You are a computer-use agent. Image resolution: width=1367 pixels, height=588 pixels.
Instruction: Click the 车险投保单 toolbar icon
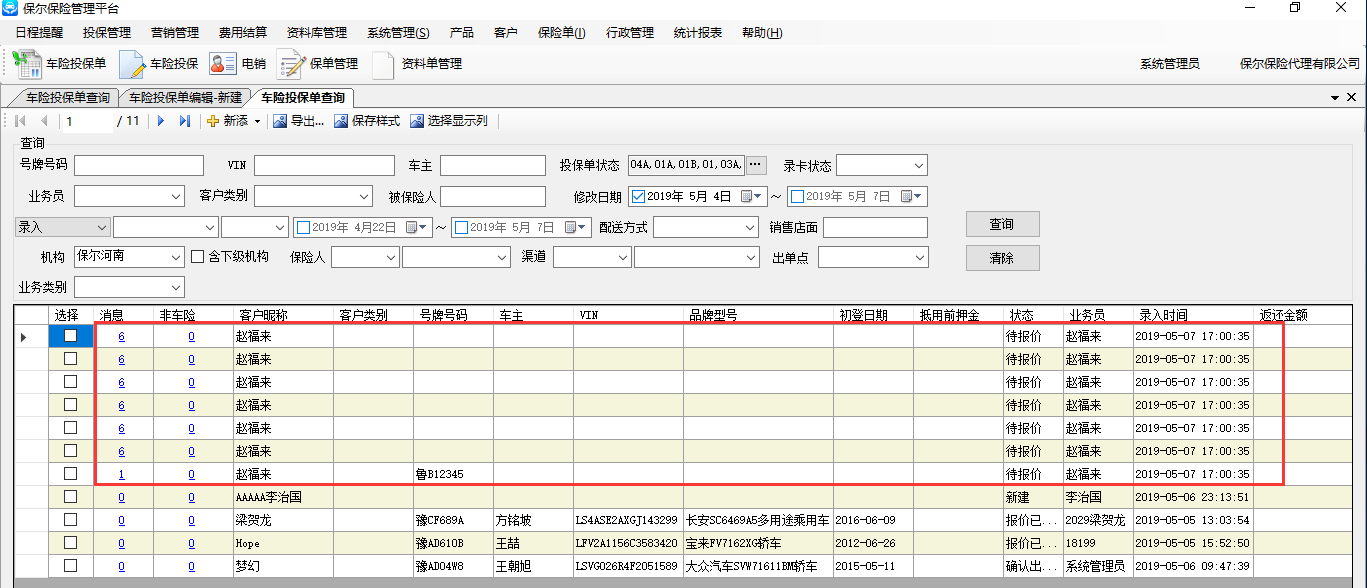[x=28, y=64]
